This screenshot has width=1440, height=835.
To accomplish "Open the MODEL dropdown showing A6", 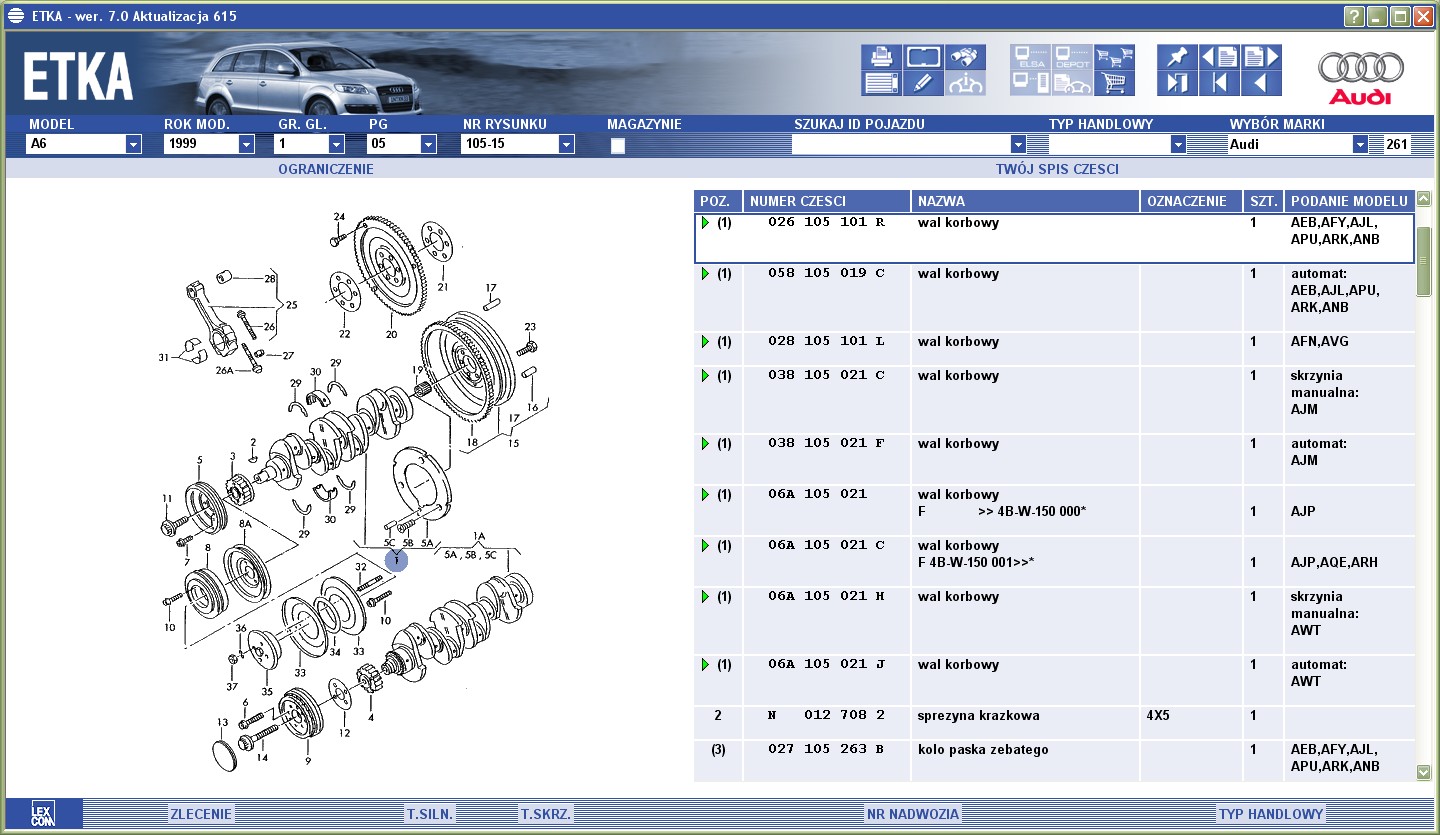I will coord(133,144).
